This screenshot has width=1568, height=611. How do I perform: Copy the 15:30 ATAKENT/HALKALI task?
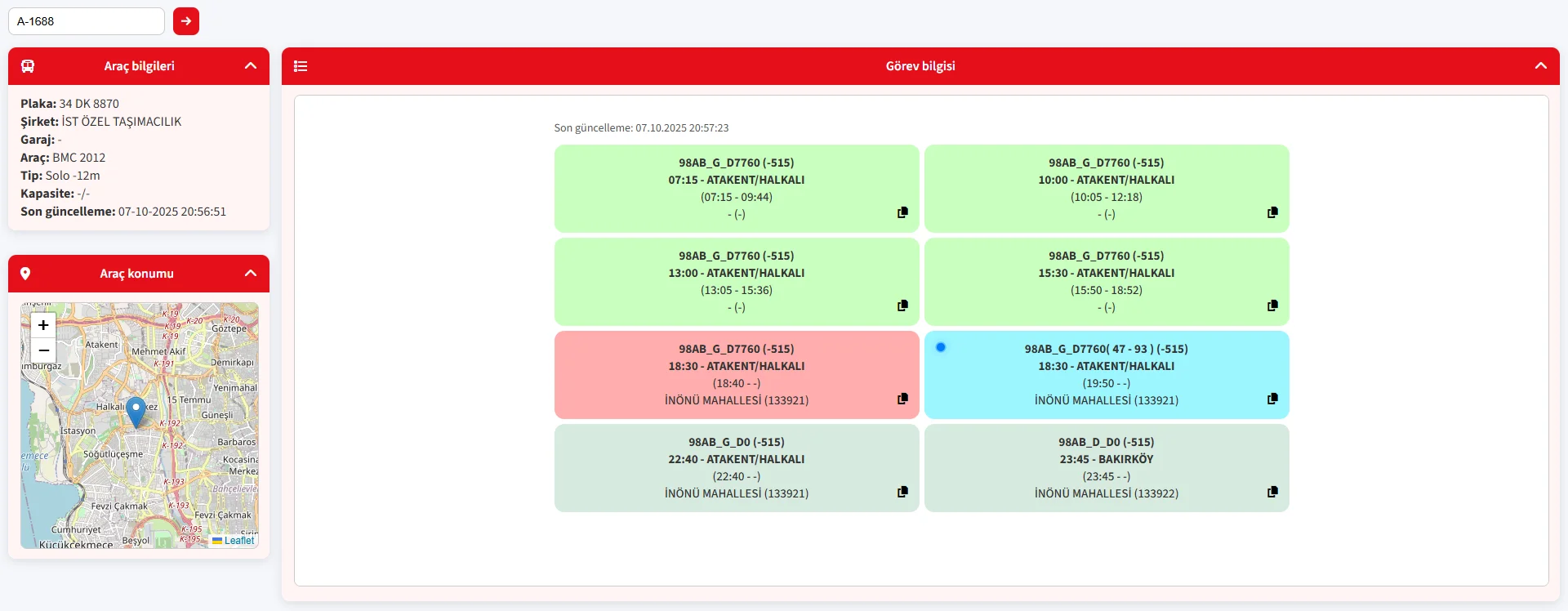[1272, 305]
